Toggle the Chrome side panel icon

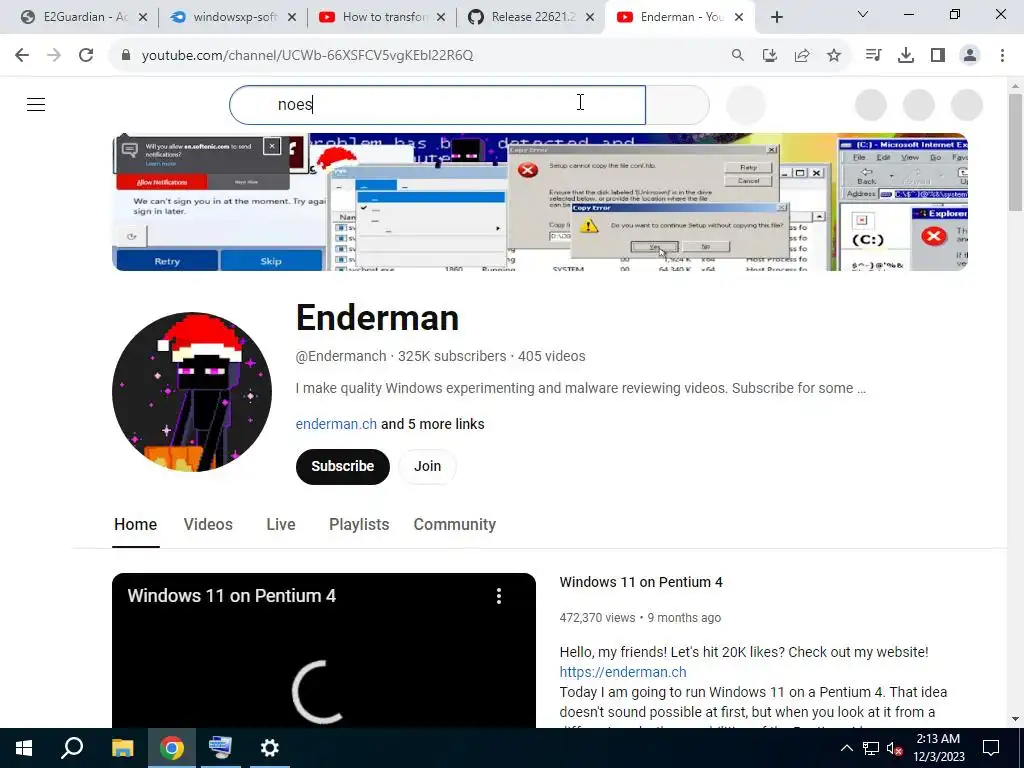[937, 55]
